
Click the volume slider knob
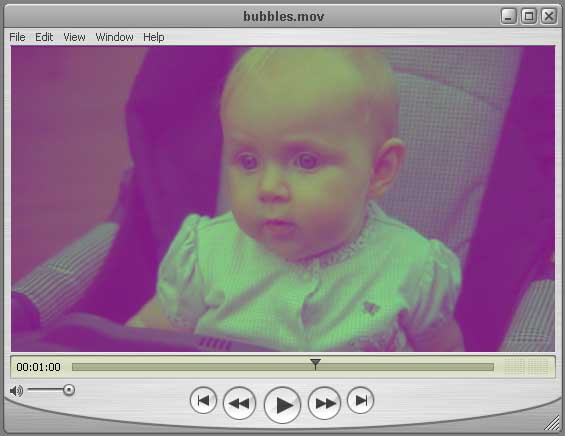pyautogui.click(x=68, y=390)
